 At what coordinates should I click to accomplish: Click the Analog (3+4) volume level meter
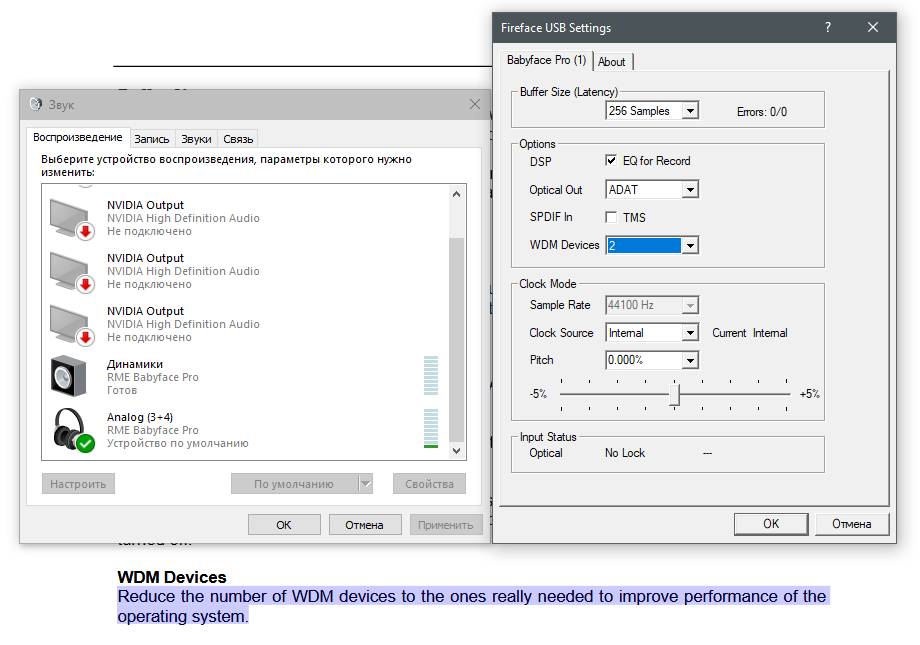tap(431, 428)
